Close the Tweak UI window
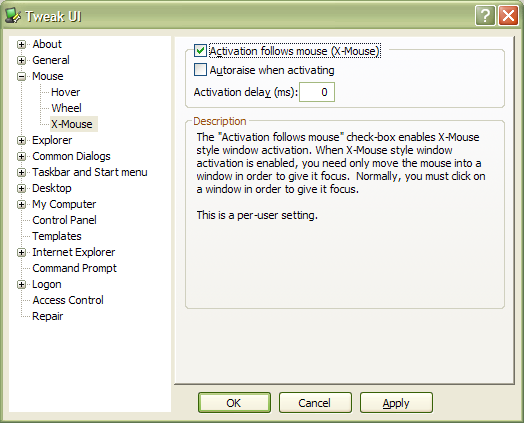This screenshot has height=423, width=524. [508, 16]
